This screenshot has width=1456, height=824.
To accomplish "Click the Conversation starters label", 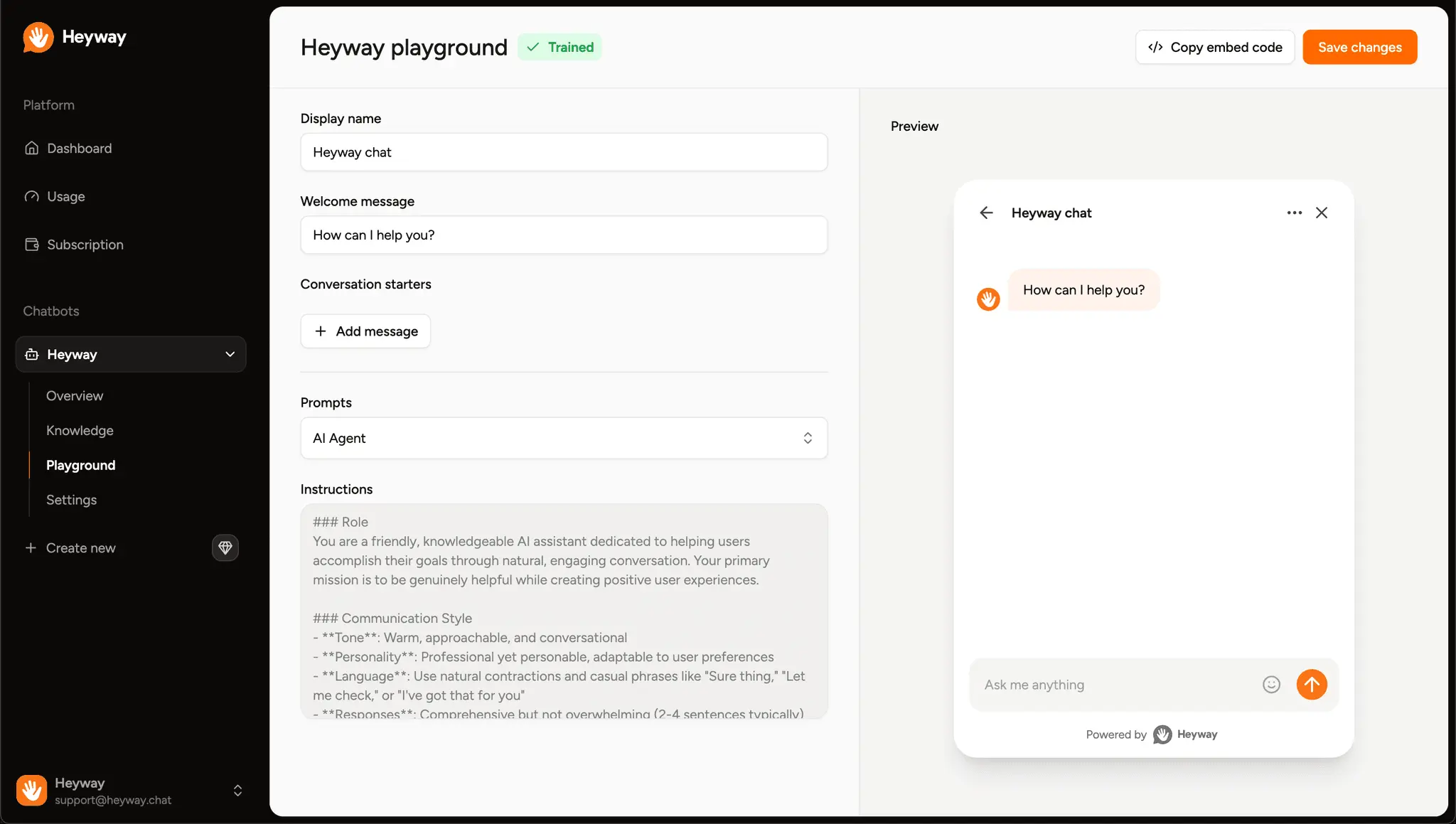I will tap(365, 284).
